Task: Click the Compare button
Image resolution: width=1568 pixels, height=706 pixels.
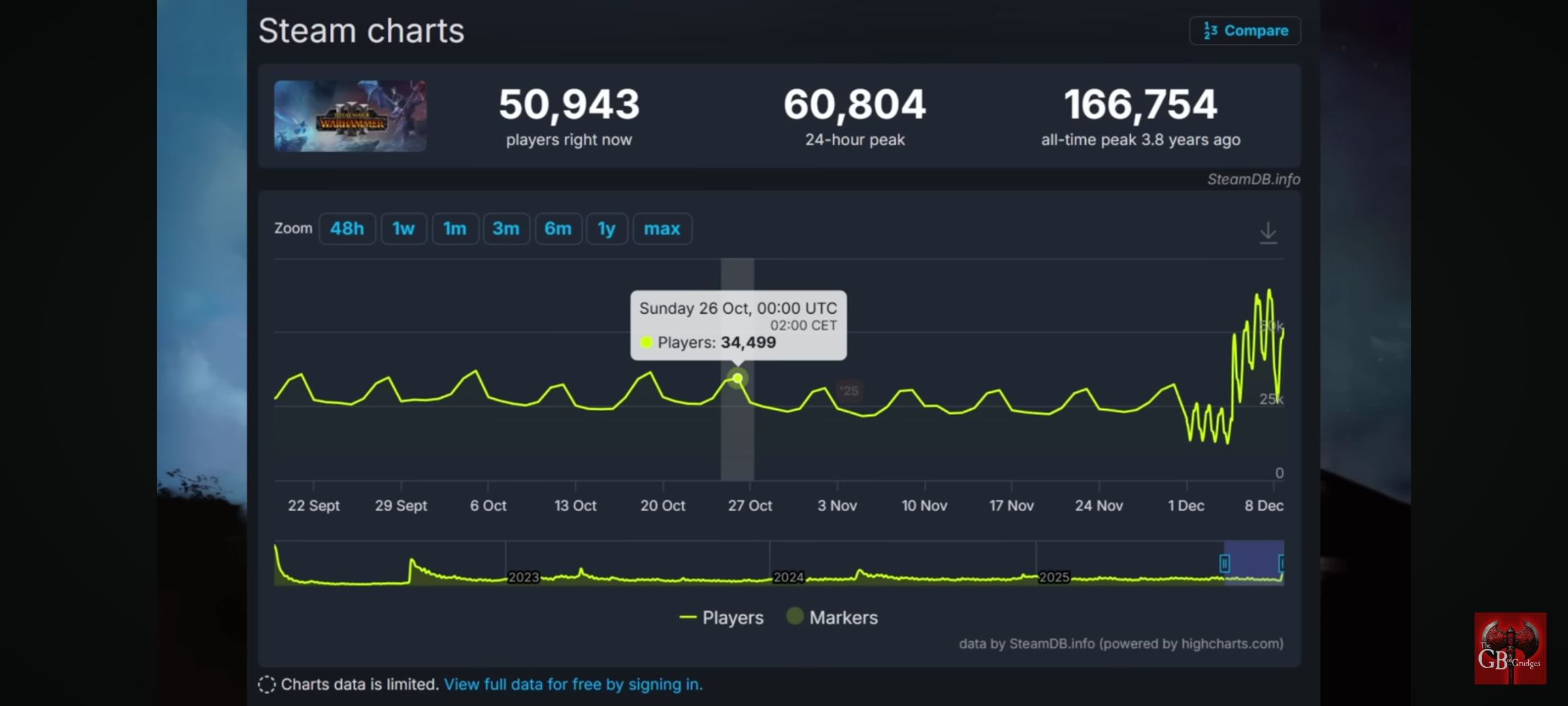Action: coord(1245,31)
